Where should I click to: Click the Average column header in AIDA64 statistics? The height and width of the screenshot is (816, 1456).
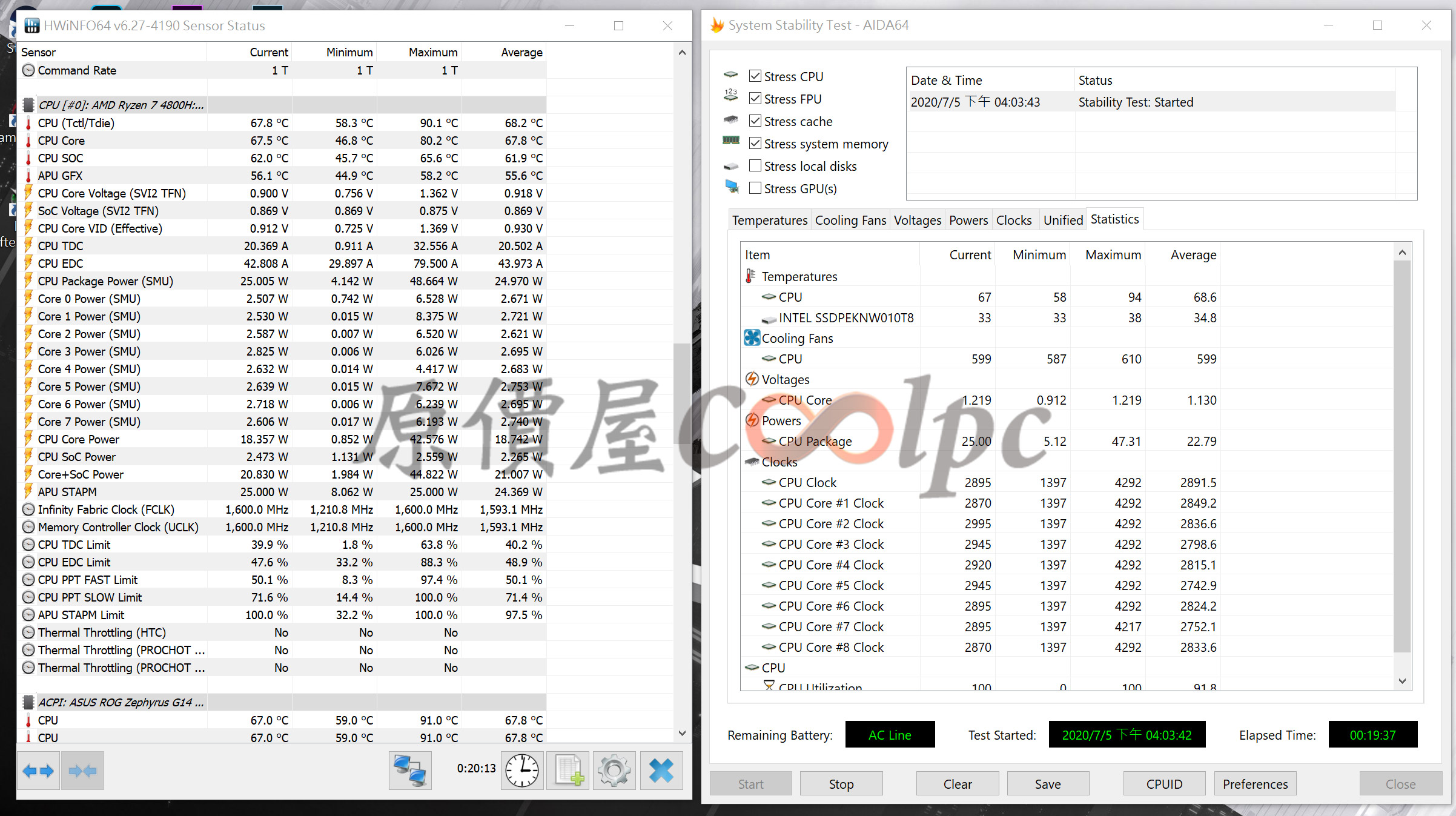tap(1182, 254)
